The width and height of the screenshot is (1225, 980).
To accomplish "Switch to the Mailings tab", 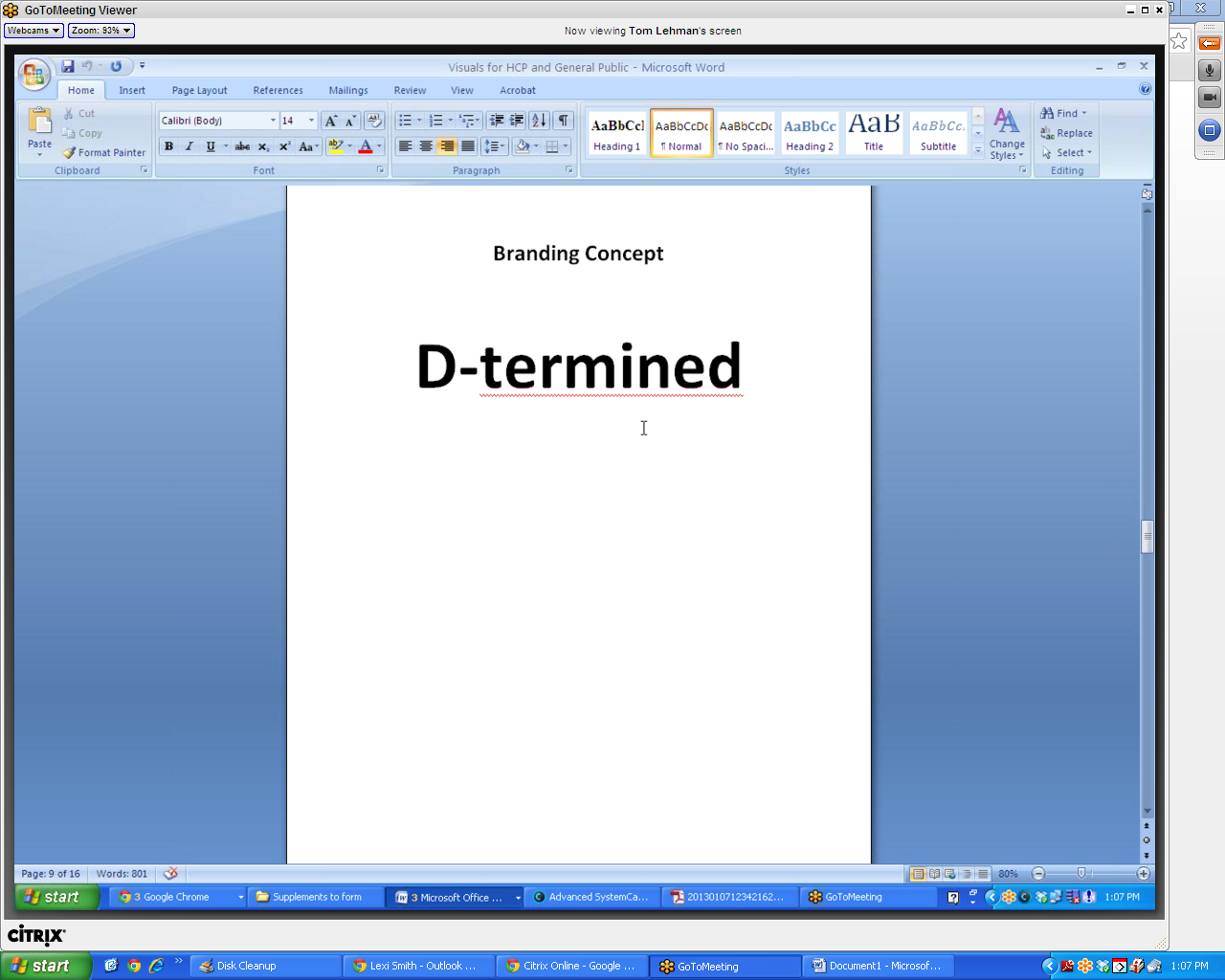I will (348, 90).
